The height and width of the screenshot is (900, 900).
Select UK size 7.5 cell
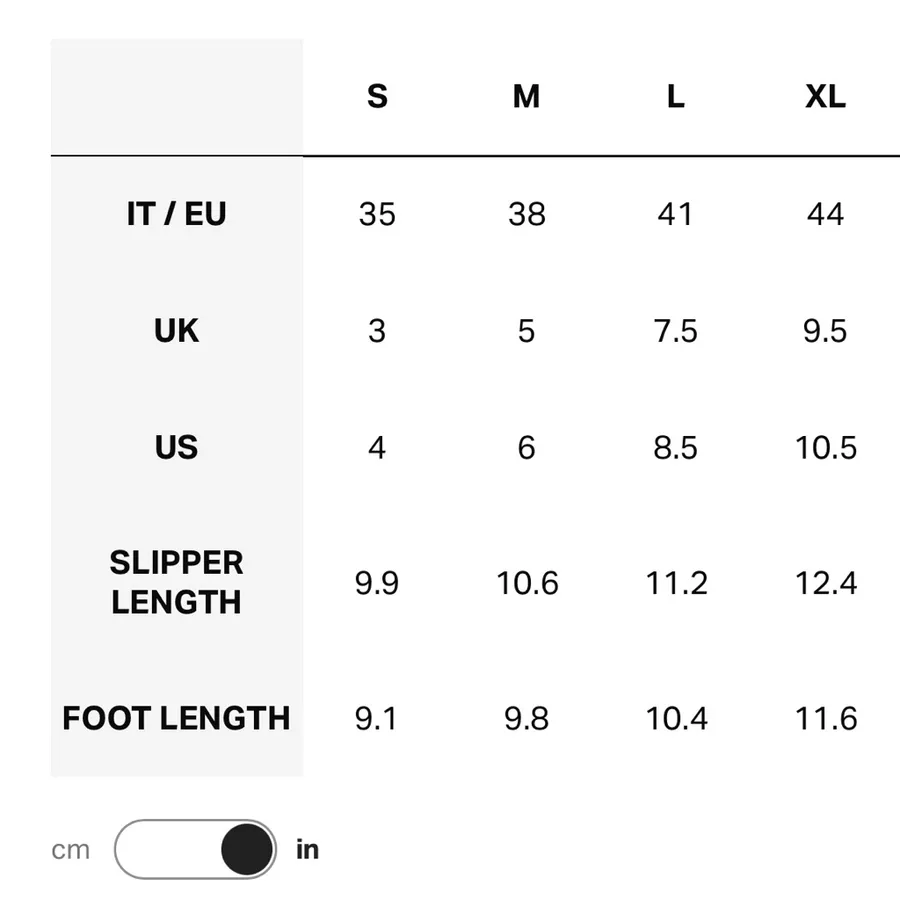pos(676,331)
